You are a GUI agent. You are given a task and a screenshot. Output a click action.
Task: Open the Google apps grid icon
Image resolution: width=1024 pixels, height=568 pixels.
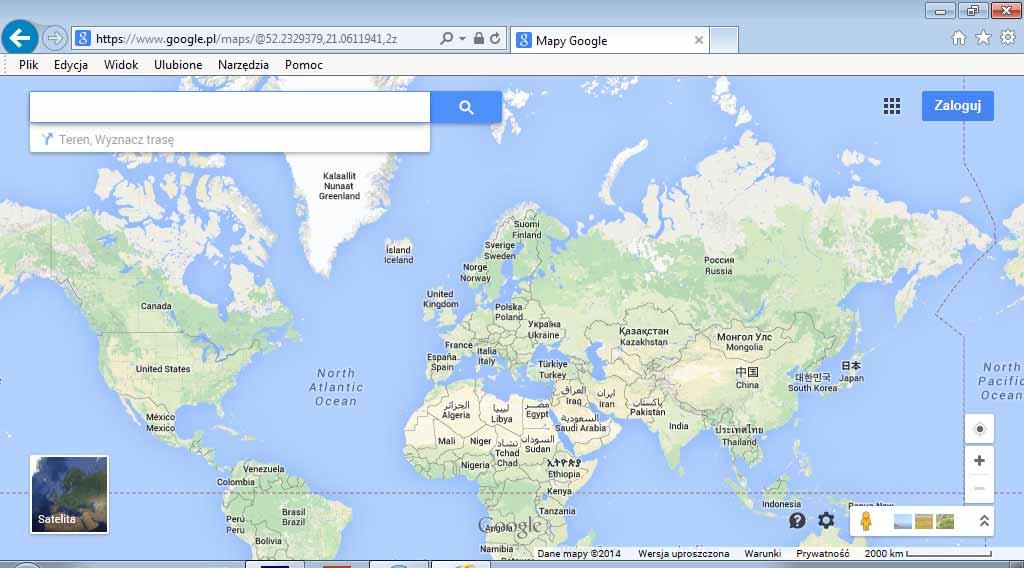[x=892, y=106]
